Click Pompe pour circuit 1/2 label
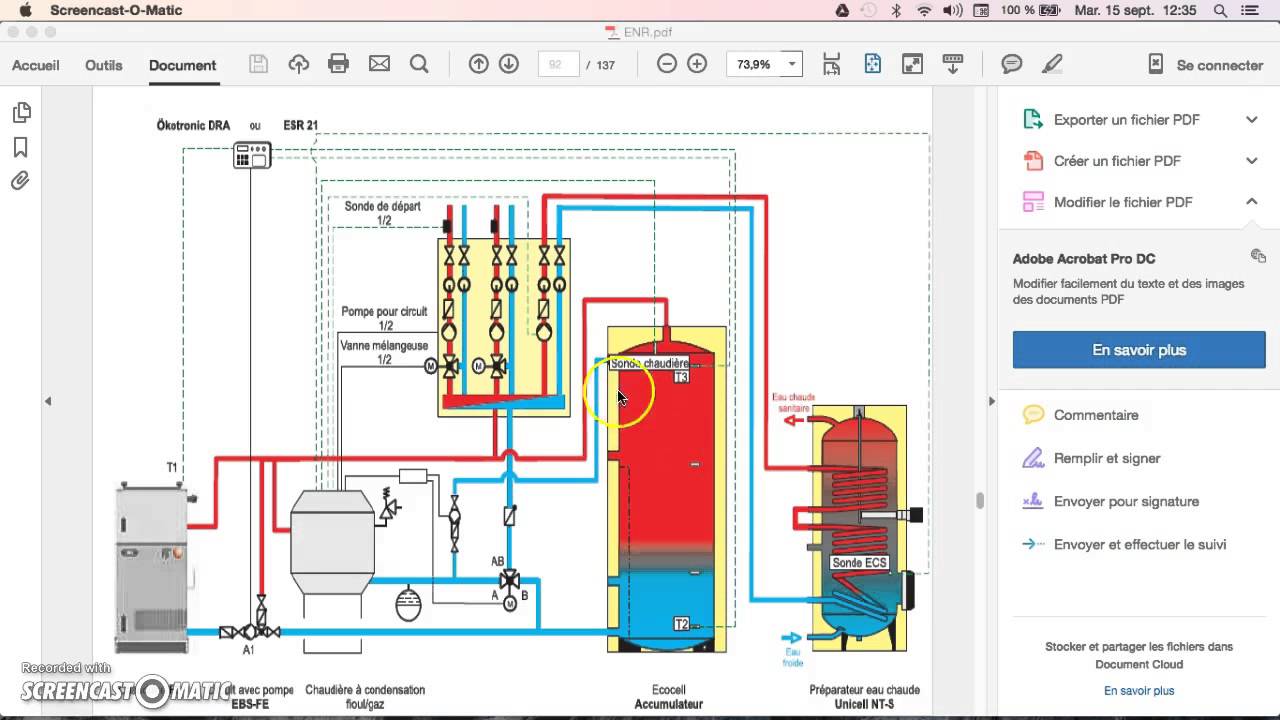The height and width of the screenshot is (720, 1280). (384, 318)
